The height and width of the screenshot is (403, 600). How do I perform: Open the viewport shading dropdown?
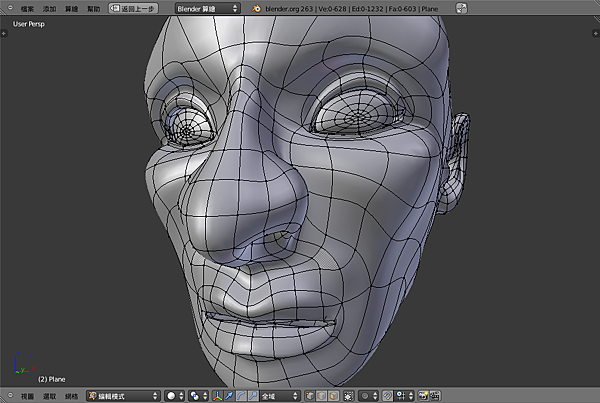[x=175, y=395]
